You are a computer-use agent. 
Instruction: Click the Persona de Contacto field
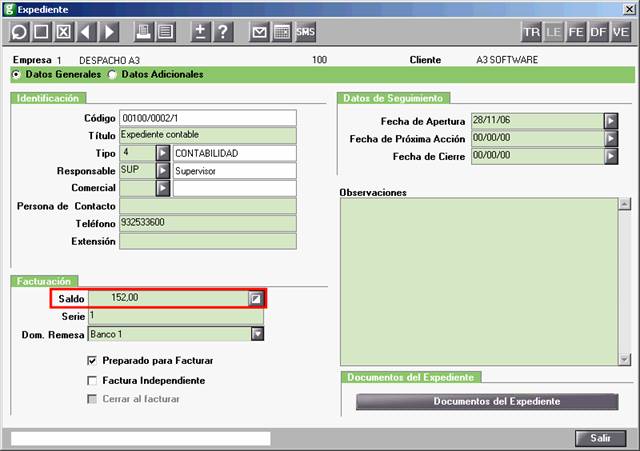coord(208,206)
